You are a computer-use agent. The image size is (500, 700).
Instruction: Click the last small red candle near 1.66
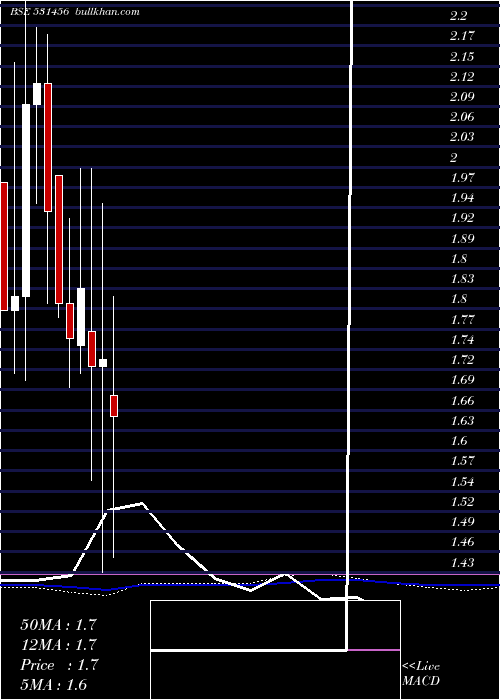[114, 406]
